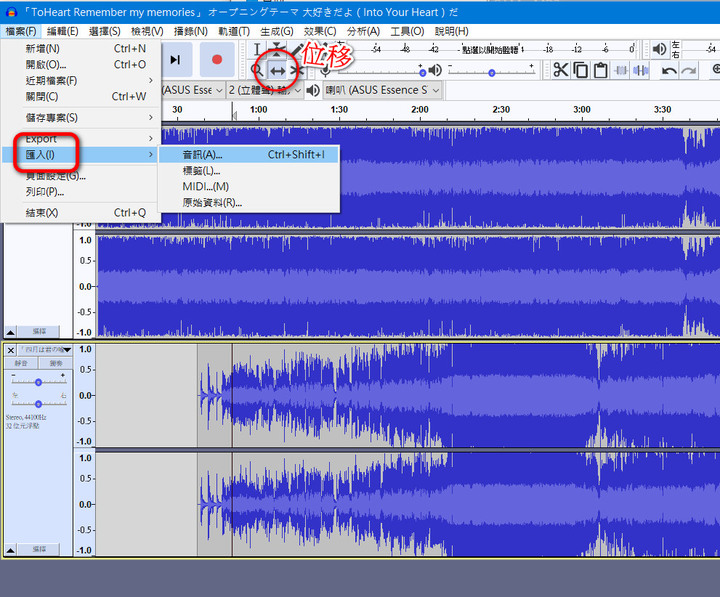
Task: Expand the 近期檔案(F) submenu
Action: coord(81,81)
